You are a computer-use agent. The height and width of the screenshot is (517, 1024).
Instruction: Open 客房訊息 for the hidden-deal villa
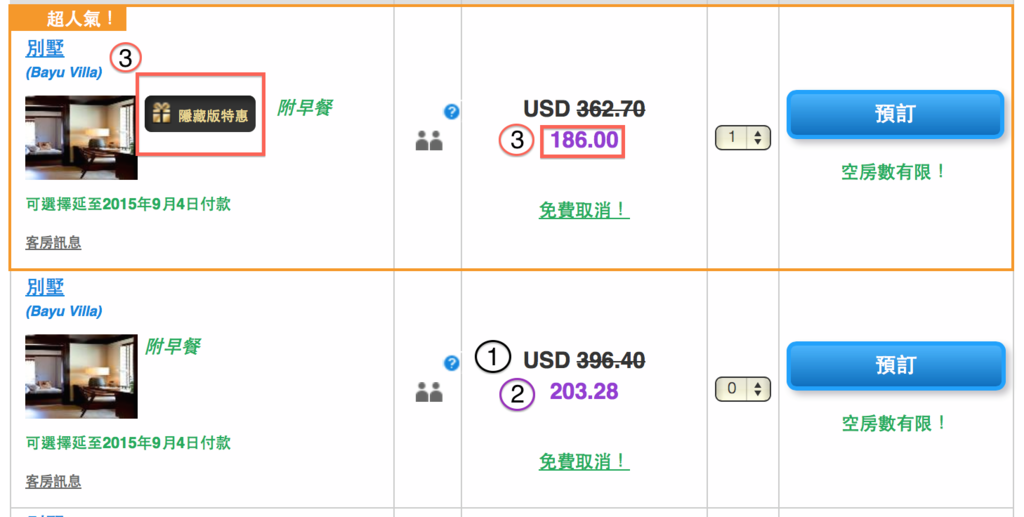pyautogui.click(x=53, y=242)
